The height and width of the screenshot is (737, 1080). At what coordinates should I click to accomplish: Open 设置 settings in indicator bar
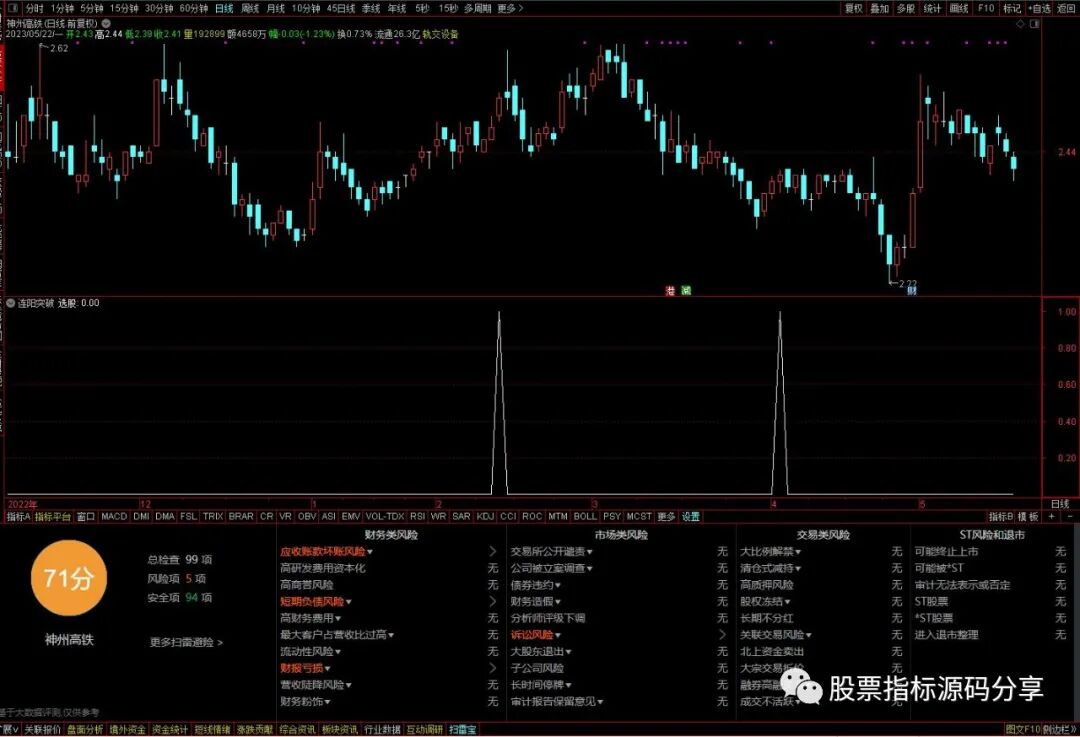[690, 516]
